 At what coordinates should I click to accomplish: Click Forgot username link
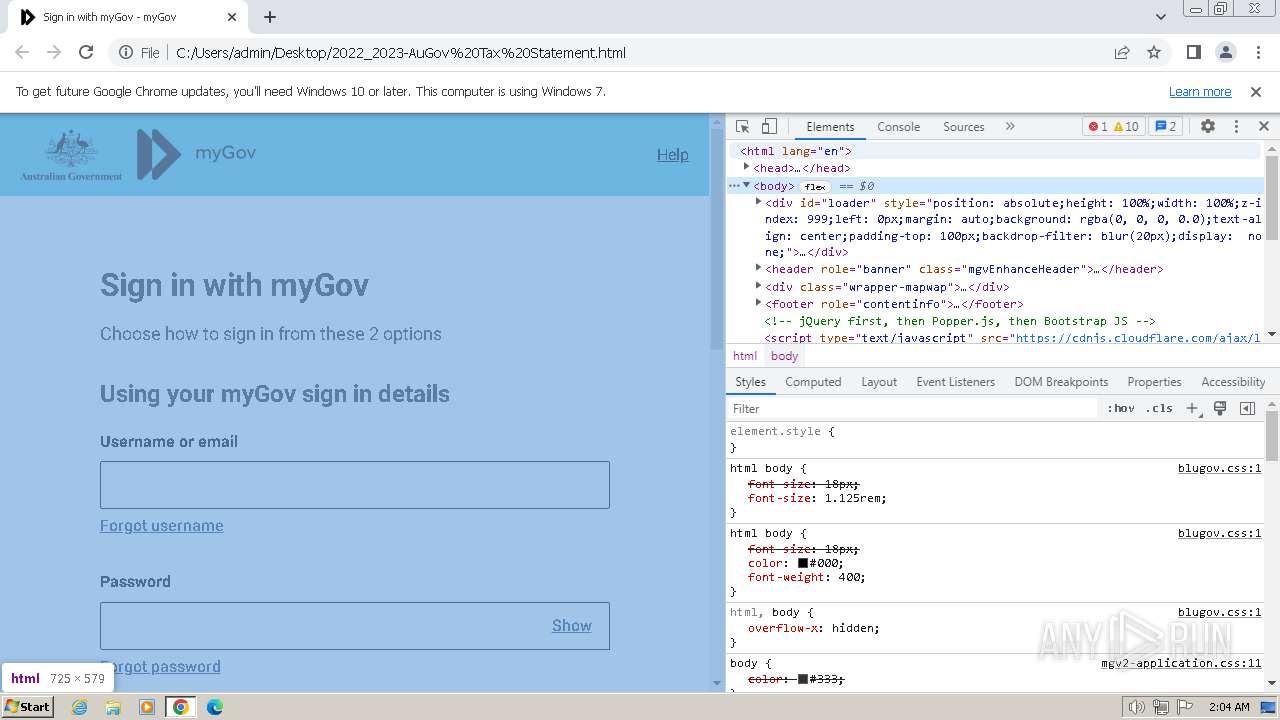tap(162, 526)
